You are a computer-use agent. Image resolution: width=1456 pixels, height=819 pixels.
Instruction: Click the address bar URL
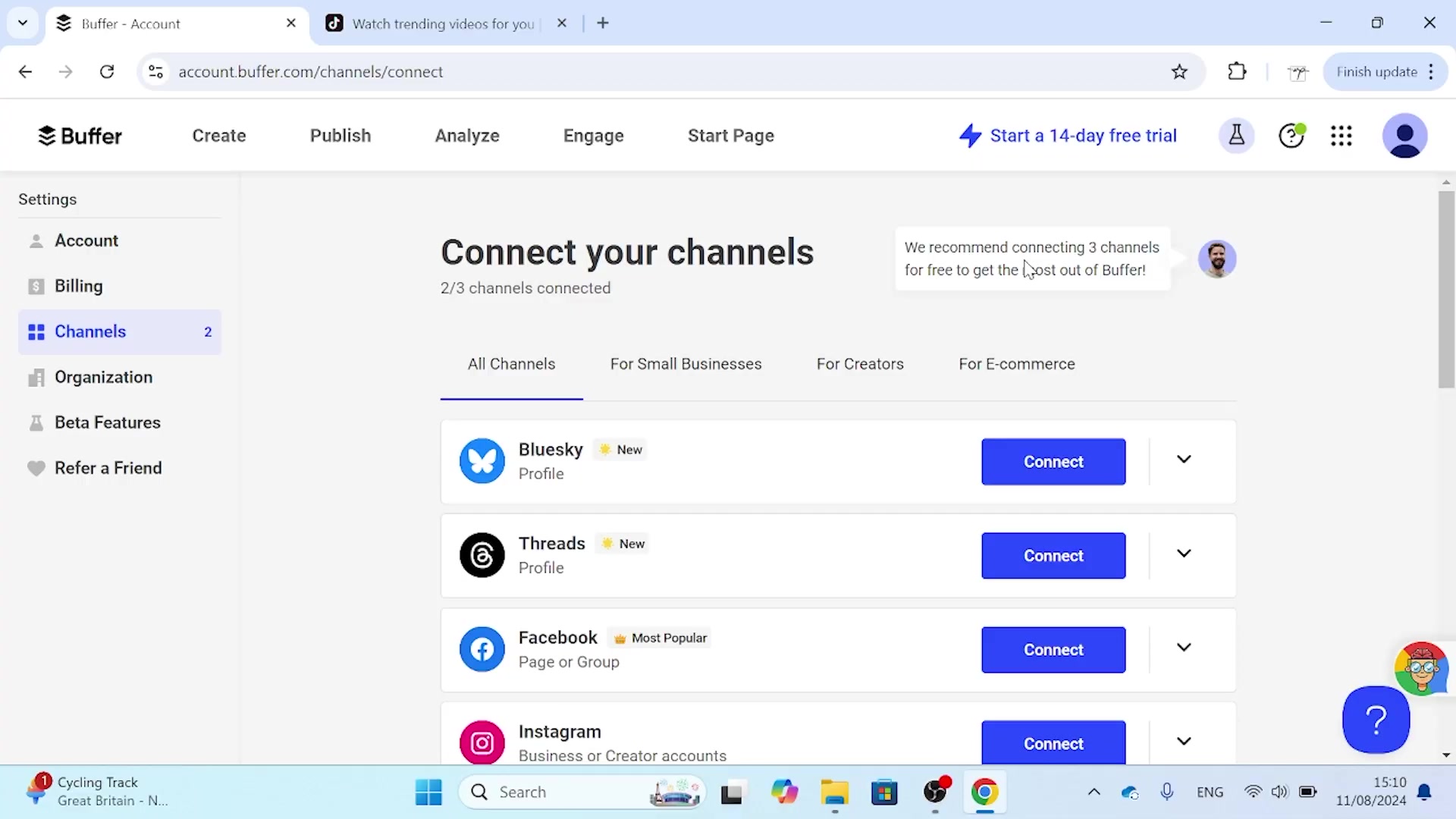click(x=311, y=72)
